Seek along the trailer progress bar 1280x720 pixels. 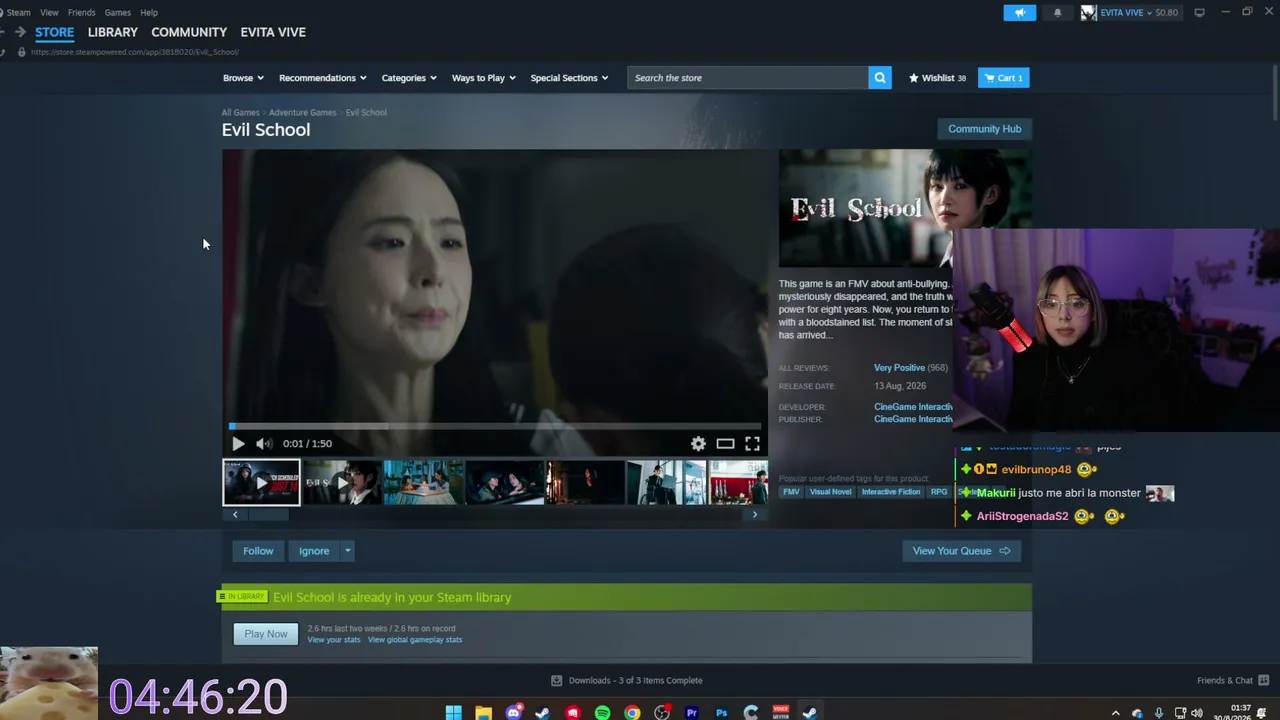pyautogui.click(x=495, y=426)
